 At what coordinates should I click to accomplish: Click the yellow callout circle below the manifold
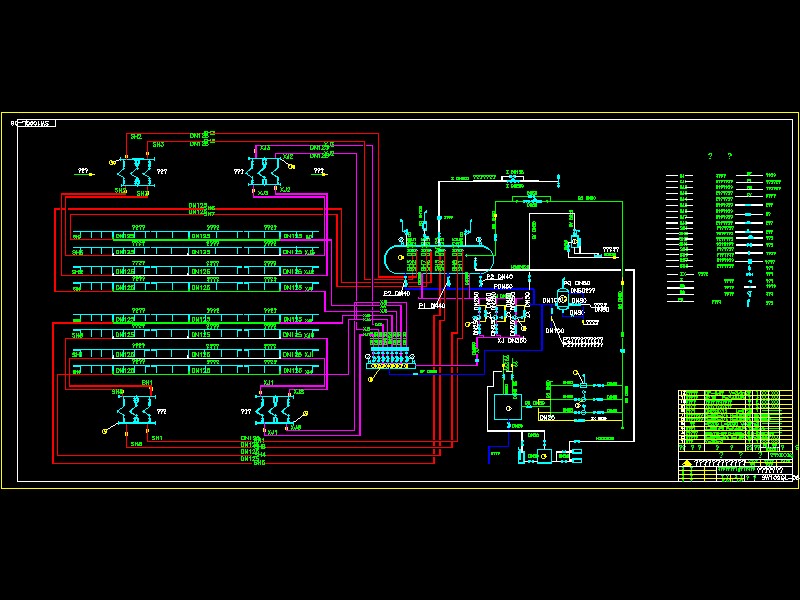point(371,380)
